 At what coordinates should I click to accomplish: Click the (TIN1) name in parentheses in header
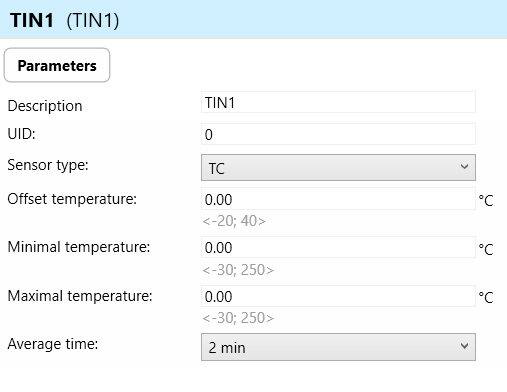tap(93, 21)
